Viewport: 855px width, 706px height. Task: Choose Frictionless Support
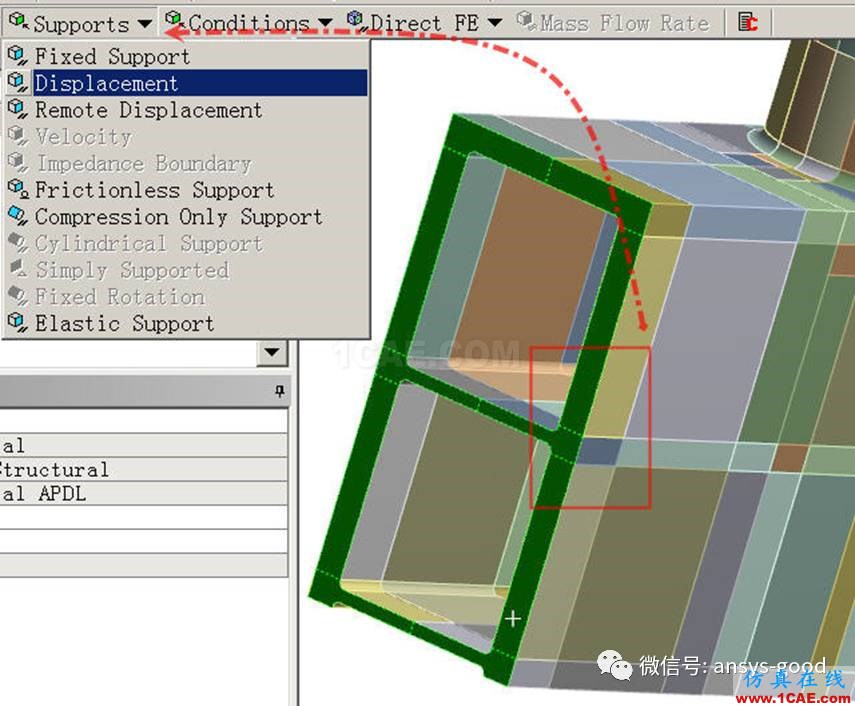(186, 190)
